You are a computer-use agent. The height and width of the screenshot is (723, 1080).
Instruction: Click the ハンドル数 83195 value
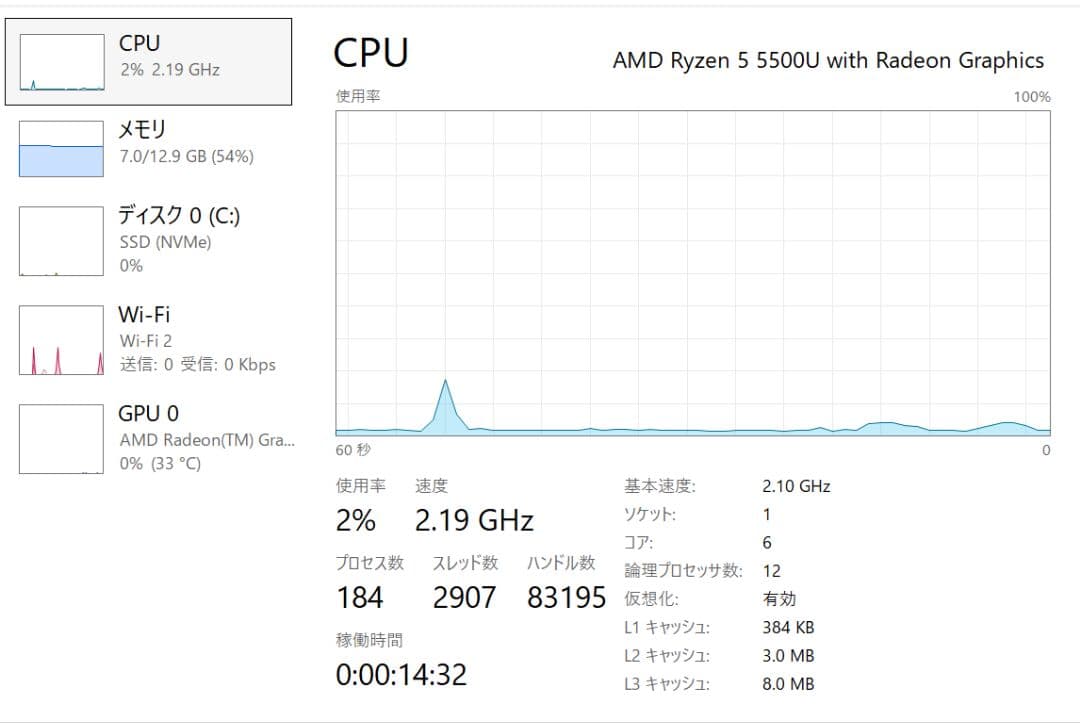pyautogui.click(x=565, y=597)
